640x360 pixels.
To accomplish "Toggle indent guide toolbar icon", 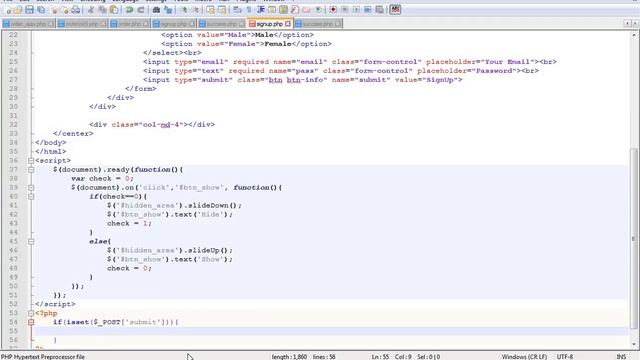I will (260, 10).
